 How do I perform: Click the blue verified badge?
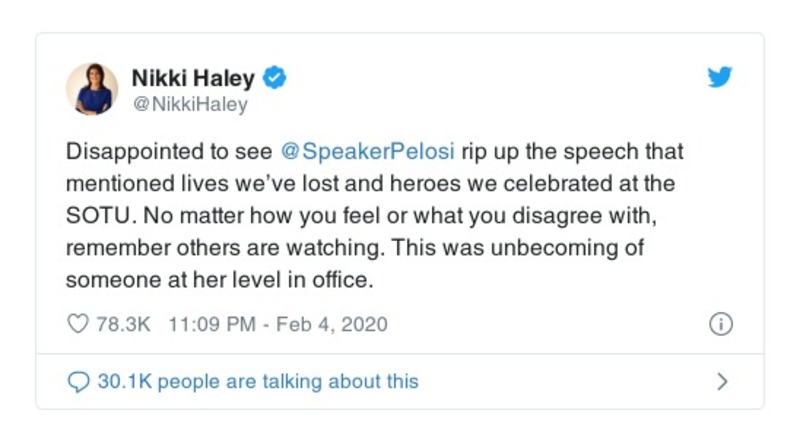tap(276, 77)
